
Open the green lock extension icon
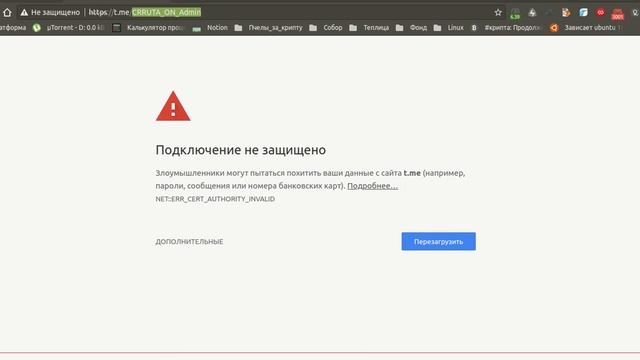tap(515, 13)
